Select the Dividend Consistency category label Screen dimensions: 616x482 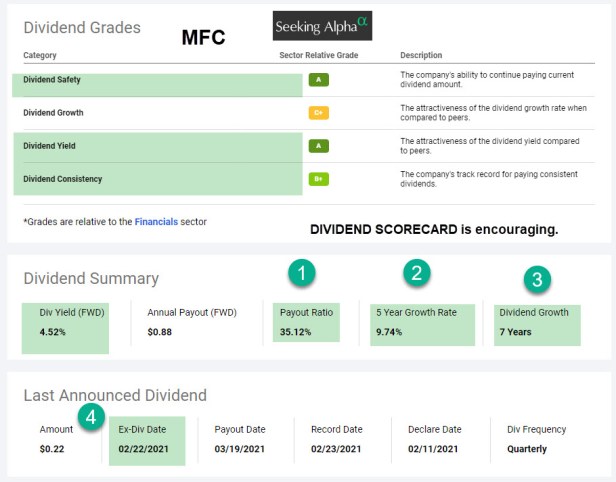pyautogui.click(x=63, y=180)
